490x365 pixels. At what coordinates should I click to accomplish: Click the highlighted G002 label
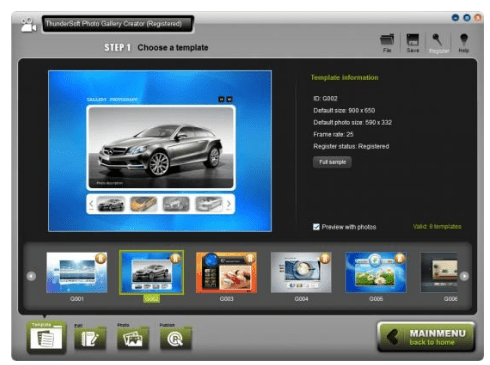[x=151, y=299]
